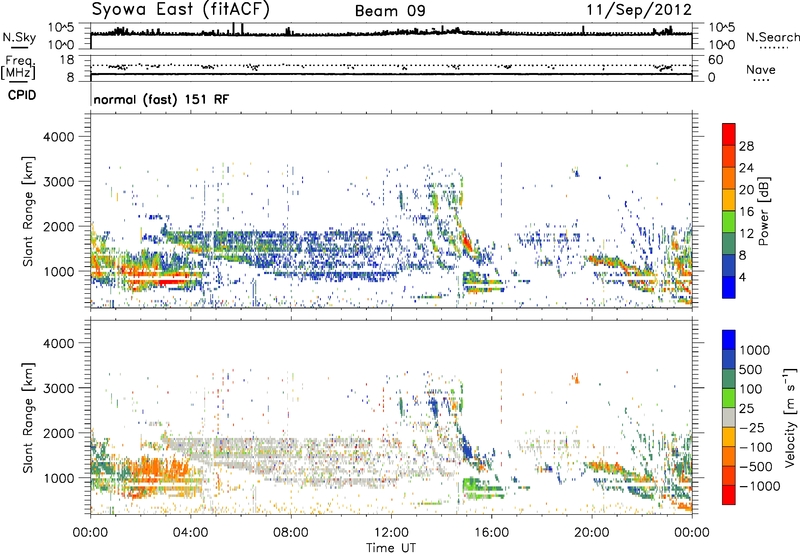Viewport: 800px width, 554px height.
Task: Click the '500' label on the Velocity colorbar
Action: click(753, 369)
